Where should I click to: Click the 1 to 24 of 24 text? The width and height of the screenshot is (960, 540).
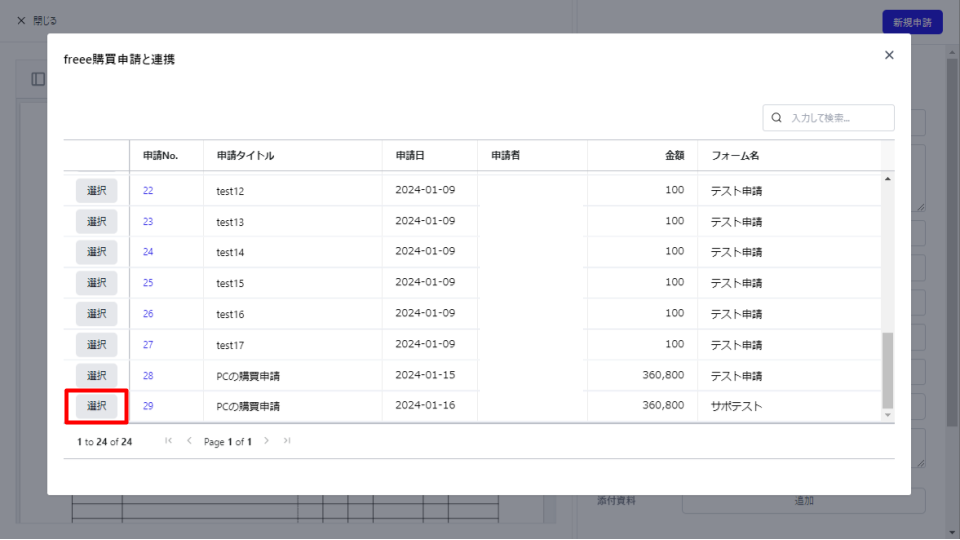[x=105, y=441]
